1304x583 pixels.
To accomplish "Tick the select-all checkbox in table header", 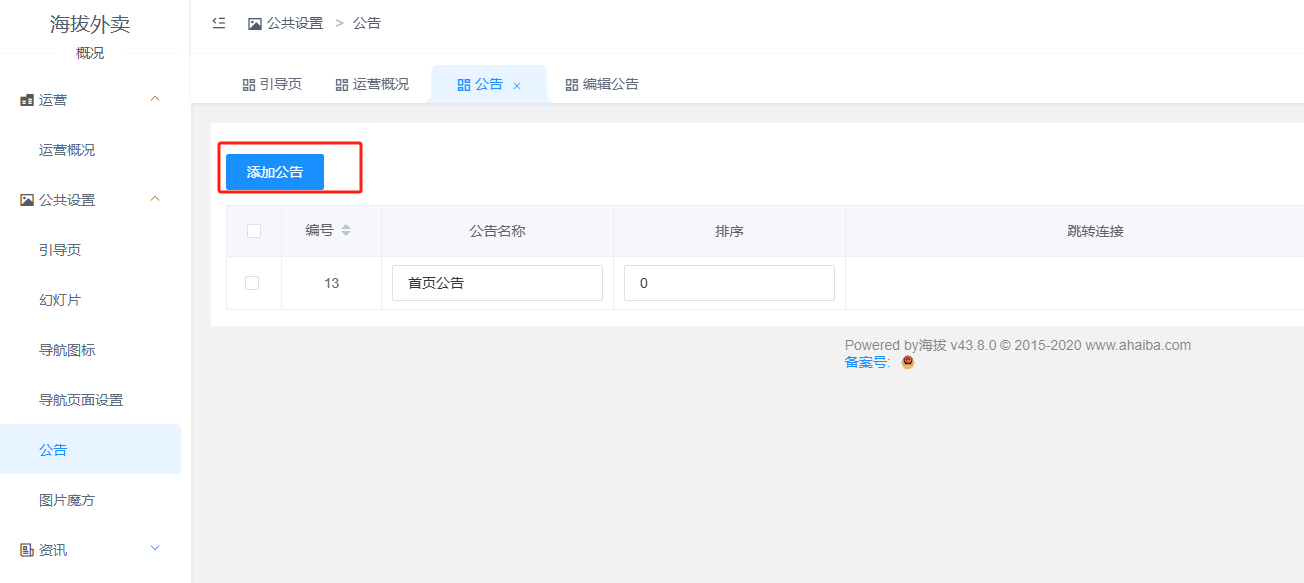I will coord(254,231).
